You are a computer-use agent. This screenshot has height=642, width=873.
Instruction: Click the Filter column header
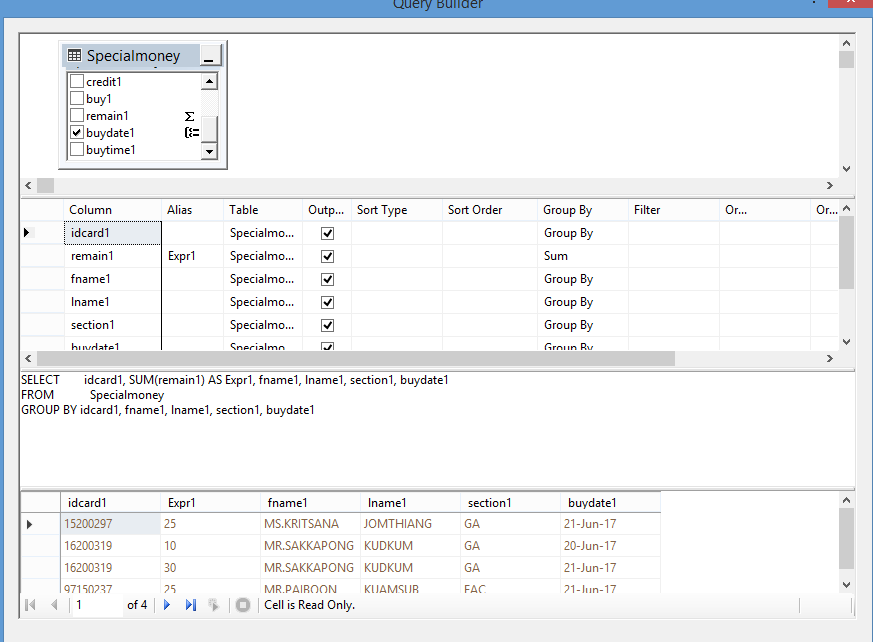pyautogui.click(x=674, y=210)
